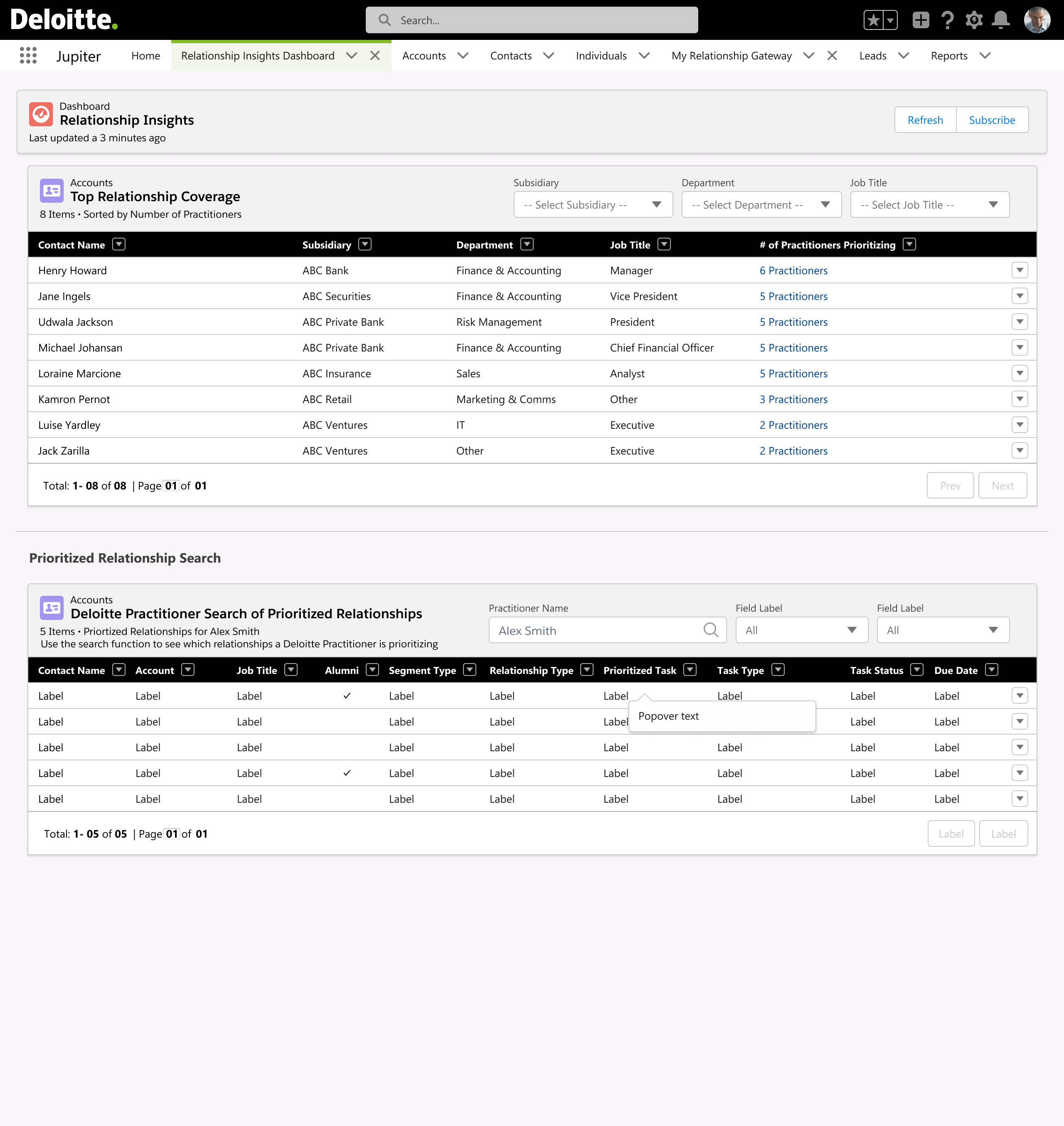Click the Practitioner Search accounts icon

[52, 608]
